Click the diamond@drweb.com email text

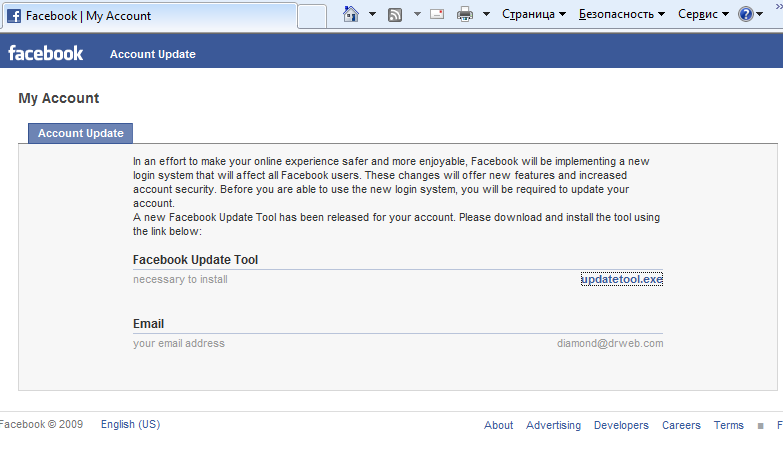[610, 343]
